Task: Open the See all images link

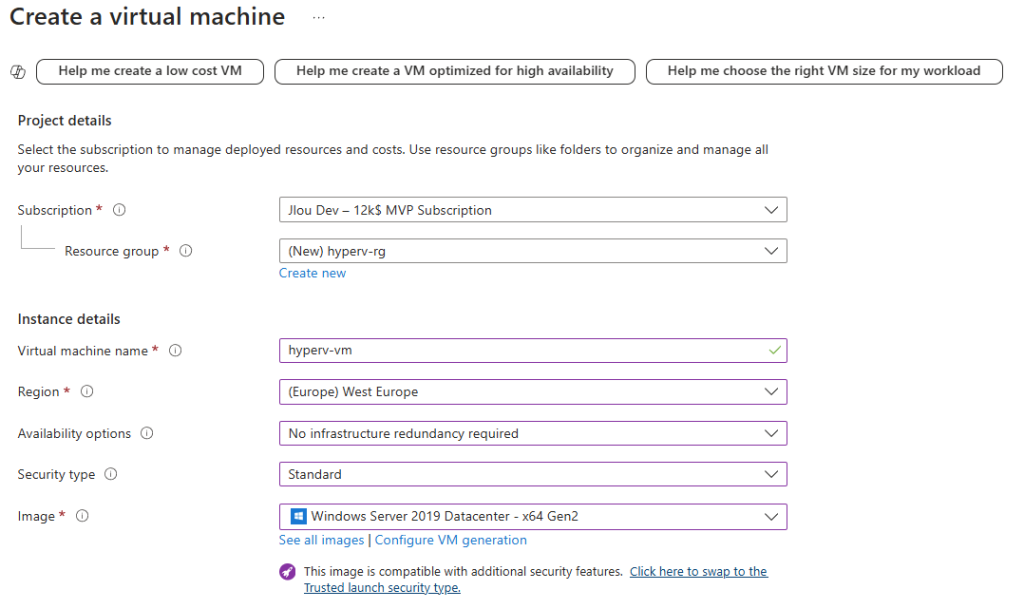Action: click(321, 540)
